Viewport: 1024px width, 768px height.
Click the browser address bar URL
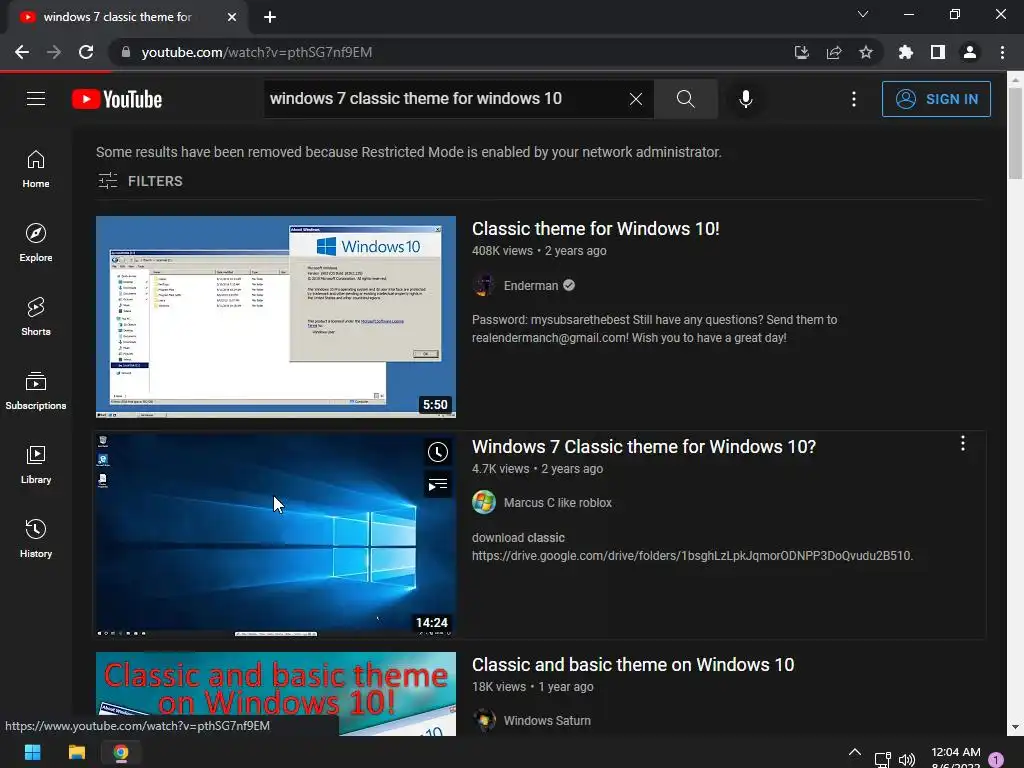pyautogui.click(x=257, y=52)
